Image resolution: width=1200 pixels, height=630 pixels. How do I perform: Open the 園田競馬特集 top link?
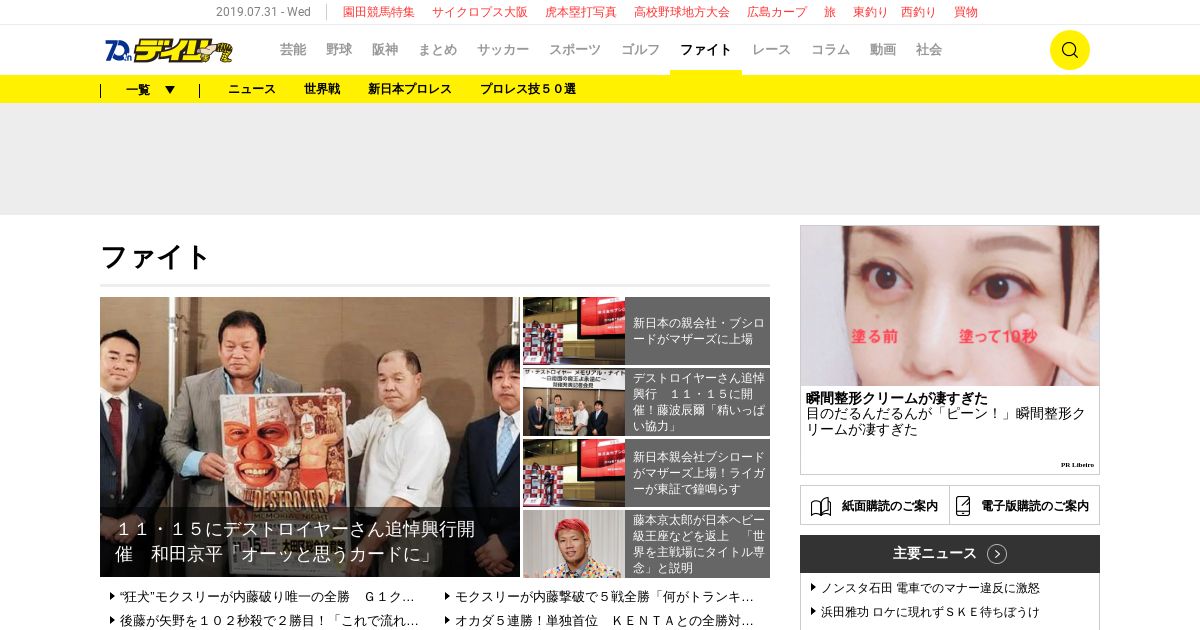click(379, 12)
